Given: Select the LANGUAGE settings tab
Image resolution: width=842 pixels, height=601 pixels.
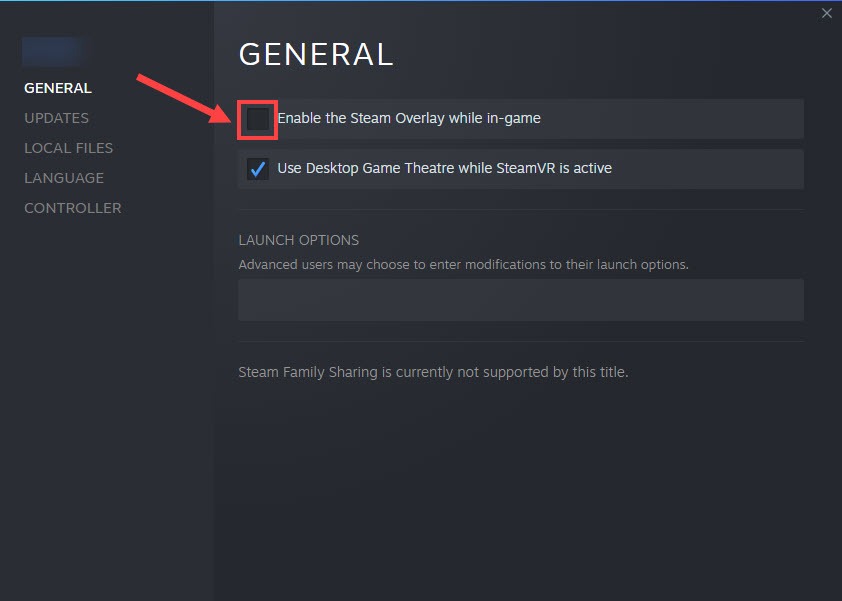Looking at the screenshot, I should [x=64, y=178].
